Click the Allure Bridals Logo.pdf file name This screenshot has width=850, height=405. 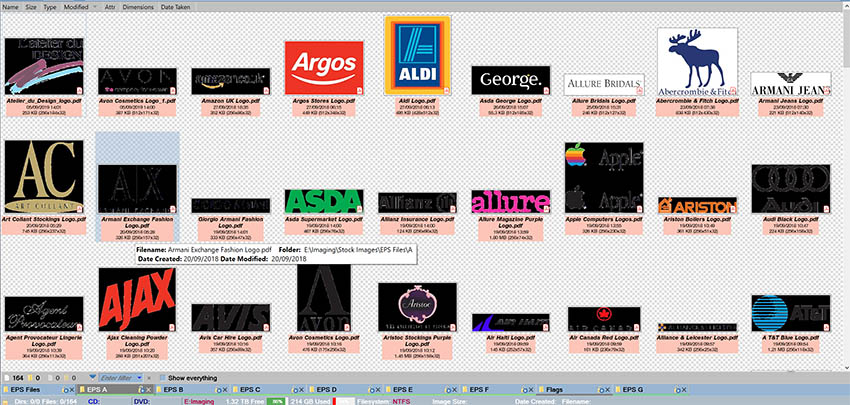click(x=603, y=101)
